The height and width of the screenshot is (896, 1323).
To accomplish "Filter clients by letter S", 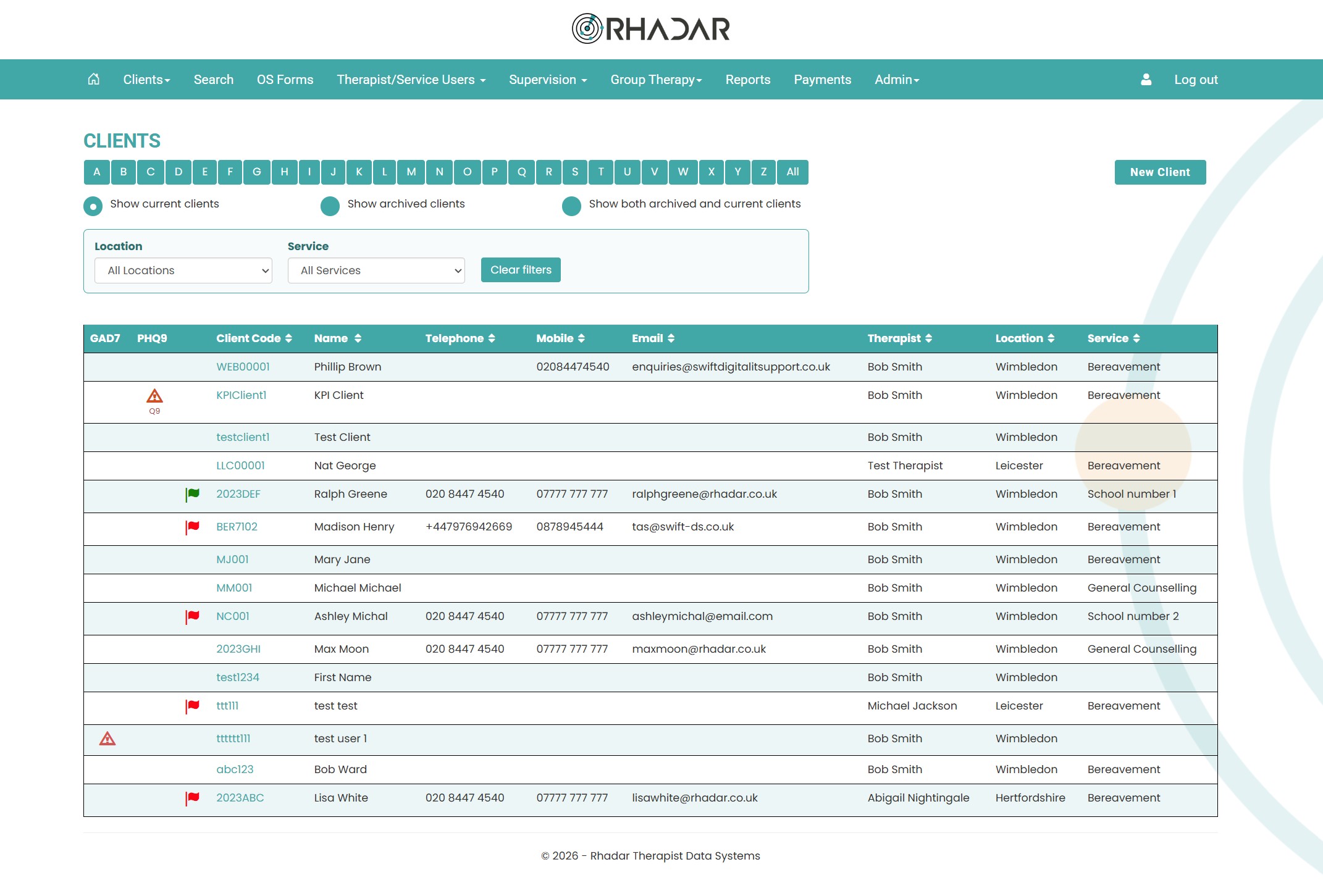I will pos(575,172).
